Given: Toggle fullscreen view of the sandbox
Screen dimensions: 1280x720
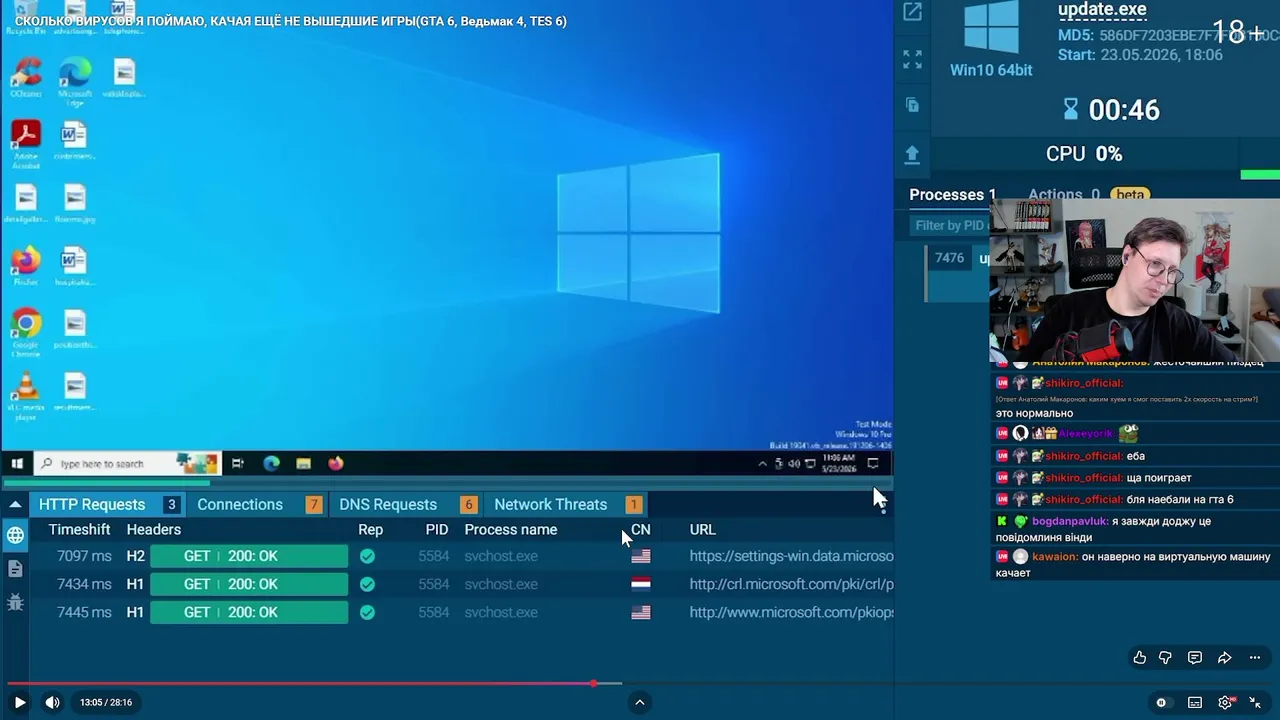Looking at the screenshot, I should click(x=912, y=60).
